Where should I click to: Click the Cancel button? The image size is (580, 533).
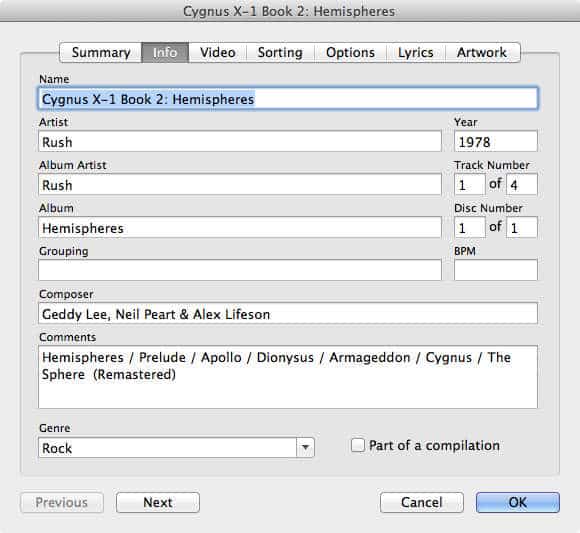(422, 502)
